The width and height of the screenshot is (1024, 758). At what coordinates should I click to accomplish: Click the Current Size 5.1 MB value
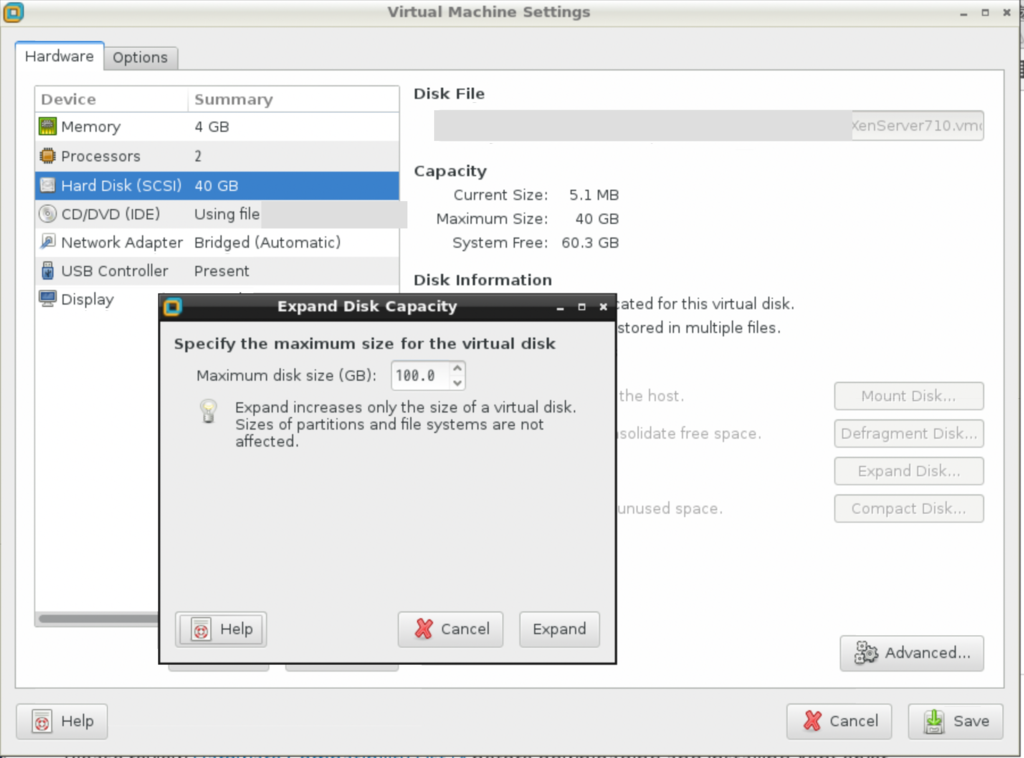click(x=594, y=195)
